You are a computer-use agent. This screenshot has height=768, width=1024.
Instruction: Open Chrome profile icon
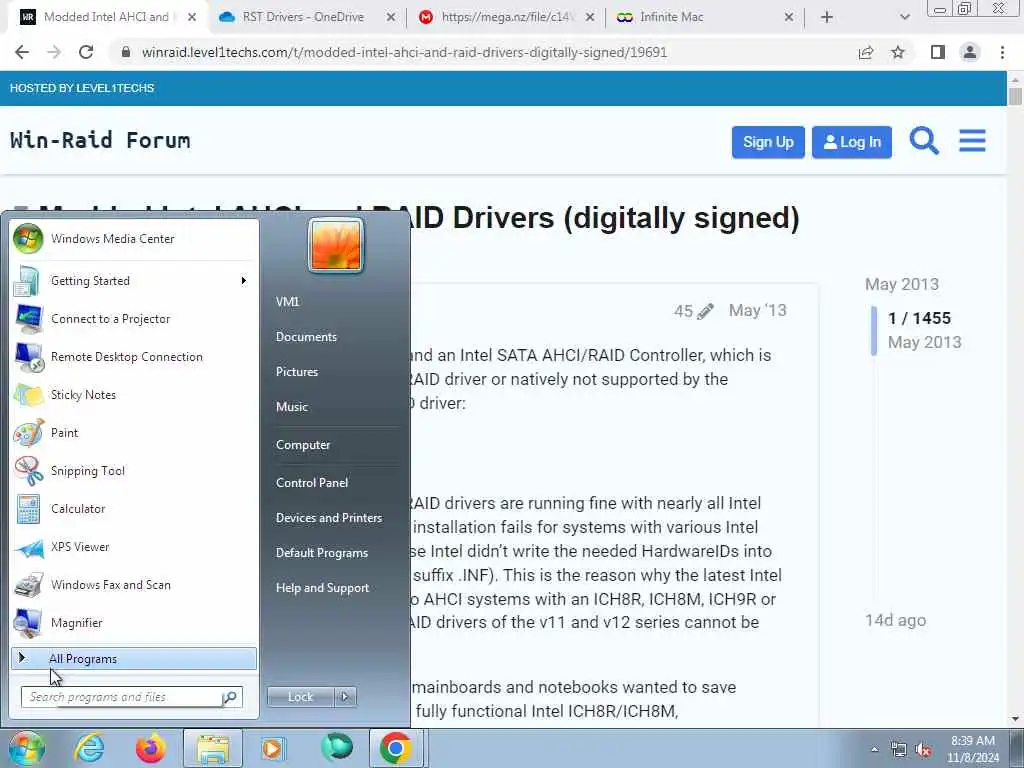(x=970, y=52)
